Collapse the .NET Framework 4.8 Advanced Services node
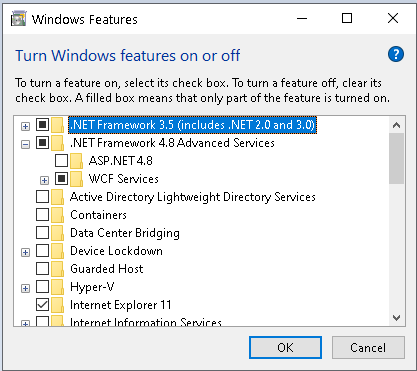This screenshot has height=371, width=417. click(25, 144)
